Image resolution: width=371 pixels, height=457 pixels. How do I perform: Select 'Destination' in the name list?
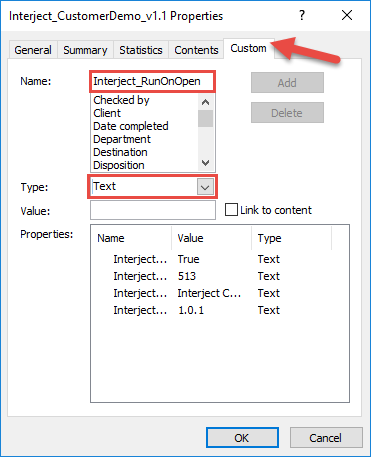(120, 152)
